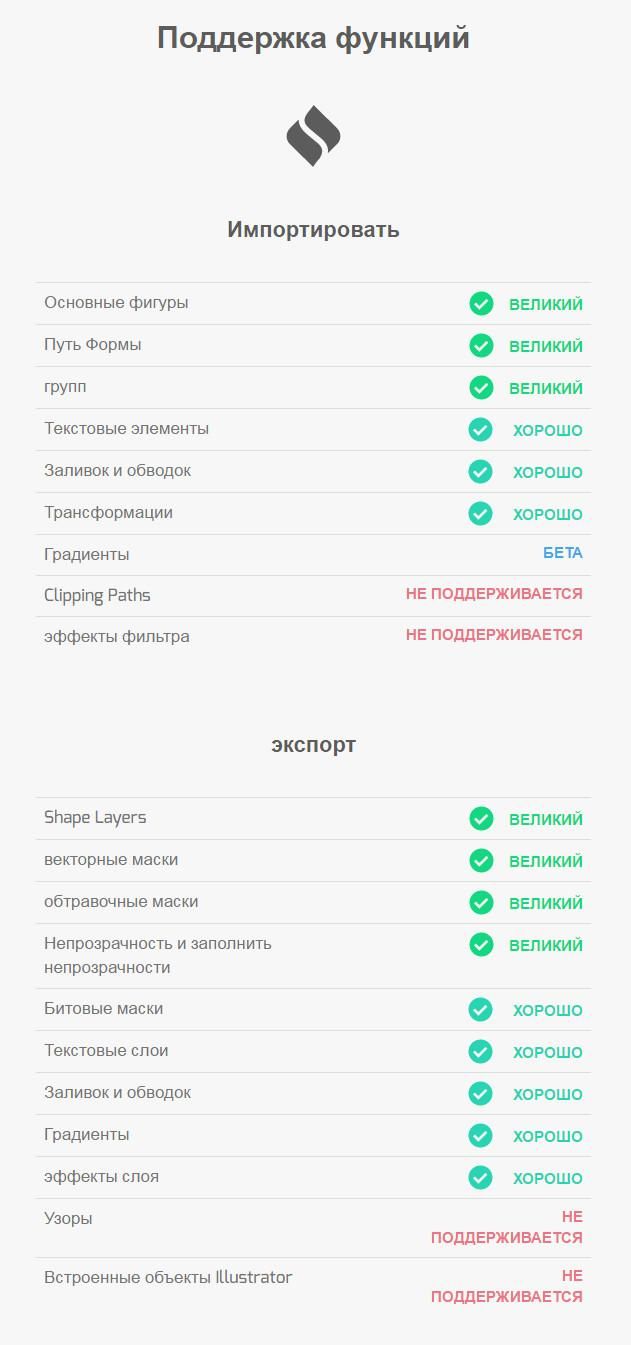The width and height of the screenshot is (631, 1345).
Task: Click the teal checkmark for Текстовые элементы
Action: tap(481, 429)
